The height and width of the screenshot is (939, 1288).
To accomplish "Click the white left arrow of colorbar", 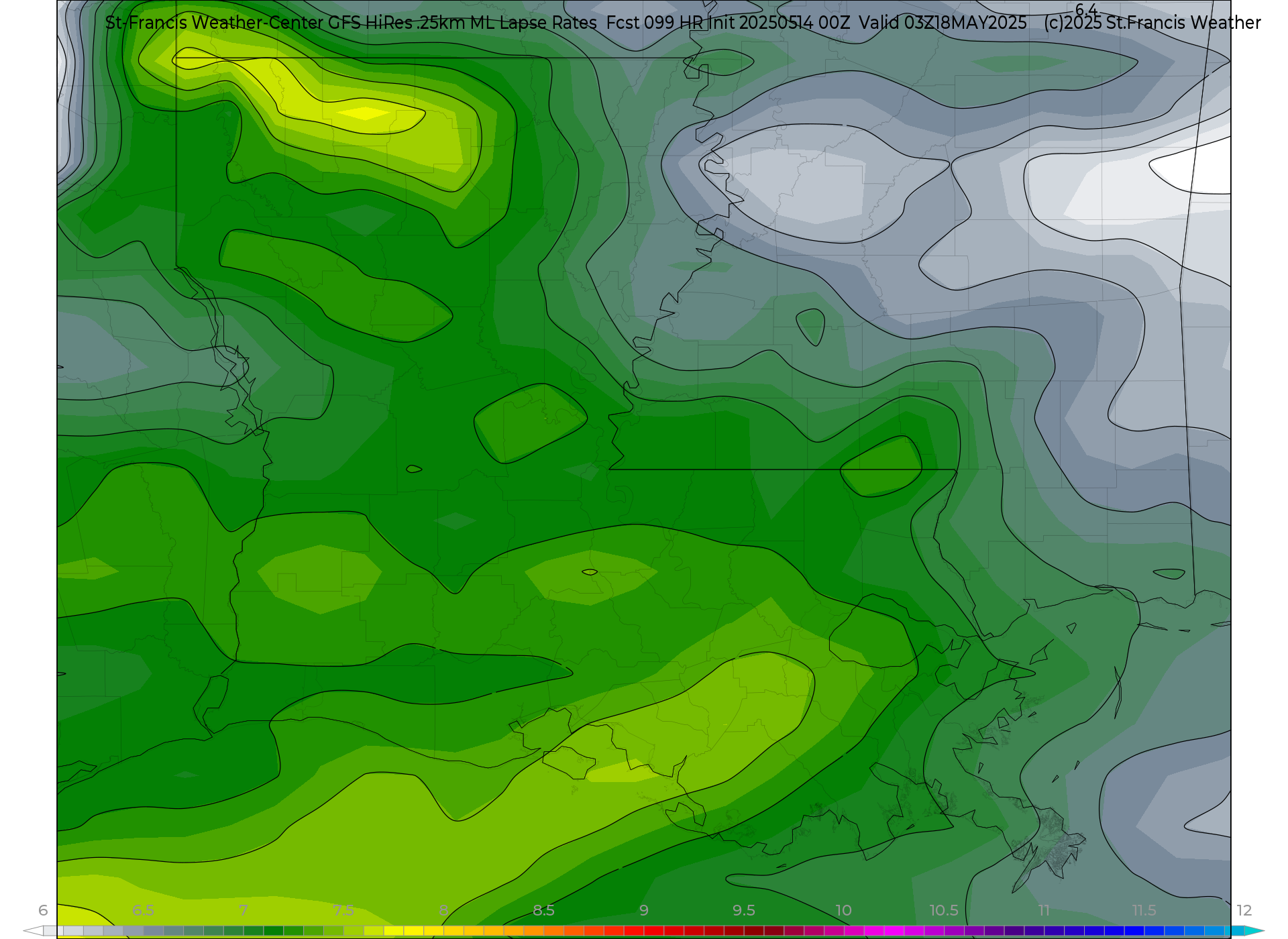I will pyautogui.click(x=33, y=931).
